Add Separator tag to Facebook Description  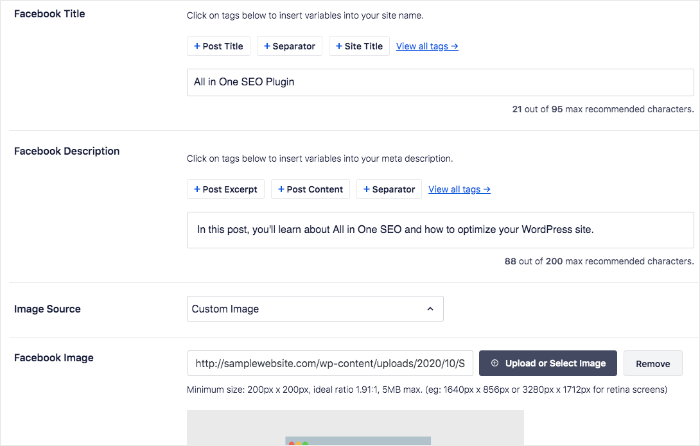389,189
